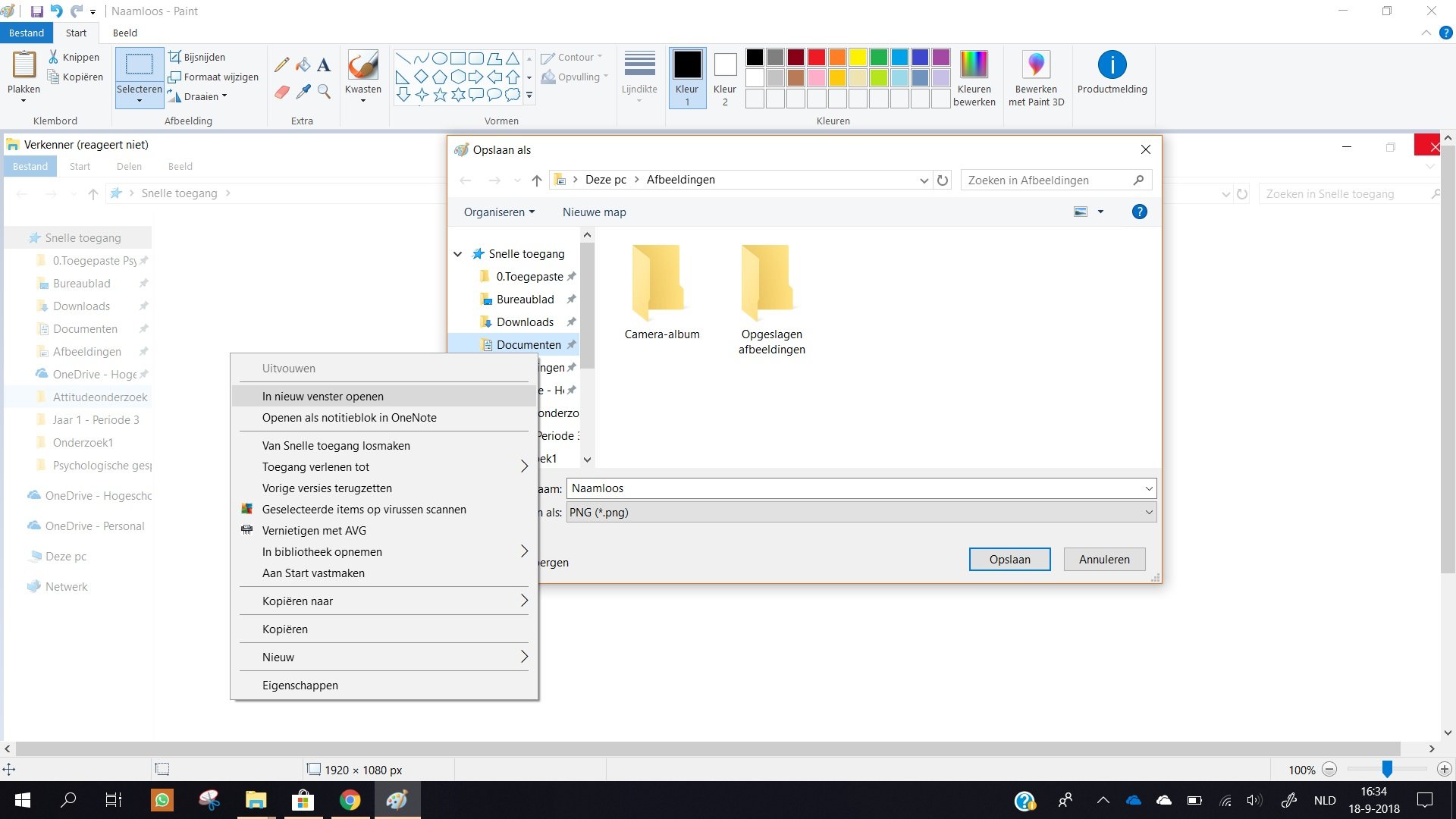Click the Opslaan button
Image resolution: width=1456 pixels, height=819 pixels.
1009,560
